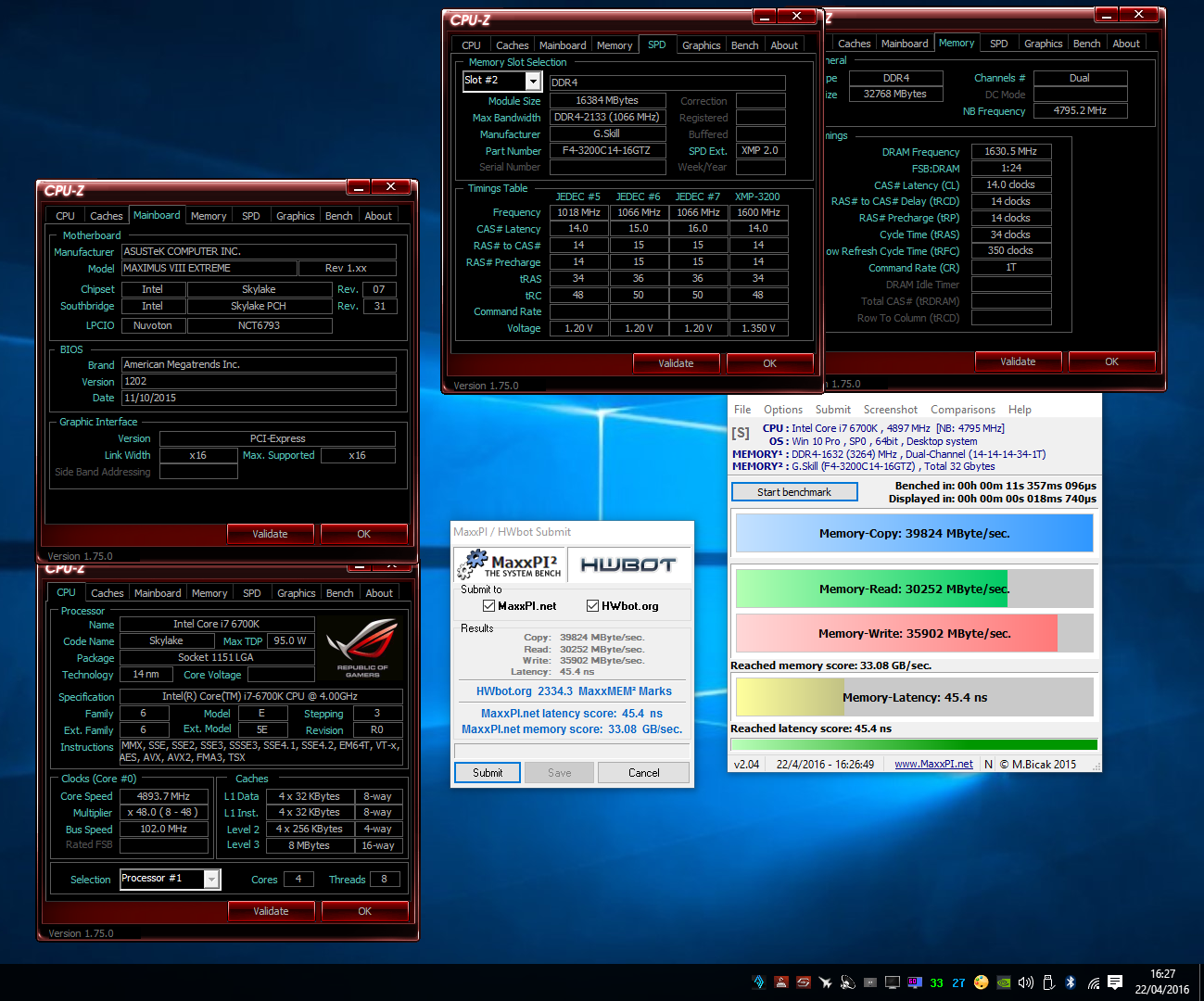Switch to Graphics tab in Mainboard window
Image resolution: width=1204 pixels, height=1001 pixels.
coord(295,216)
